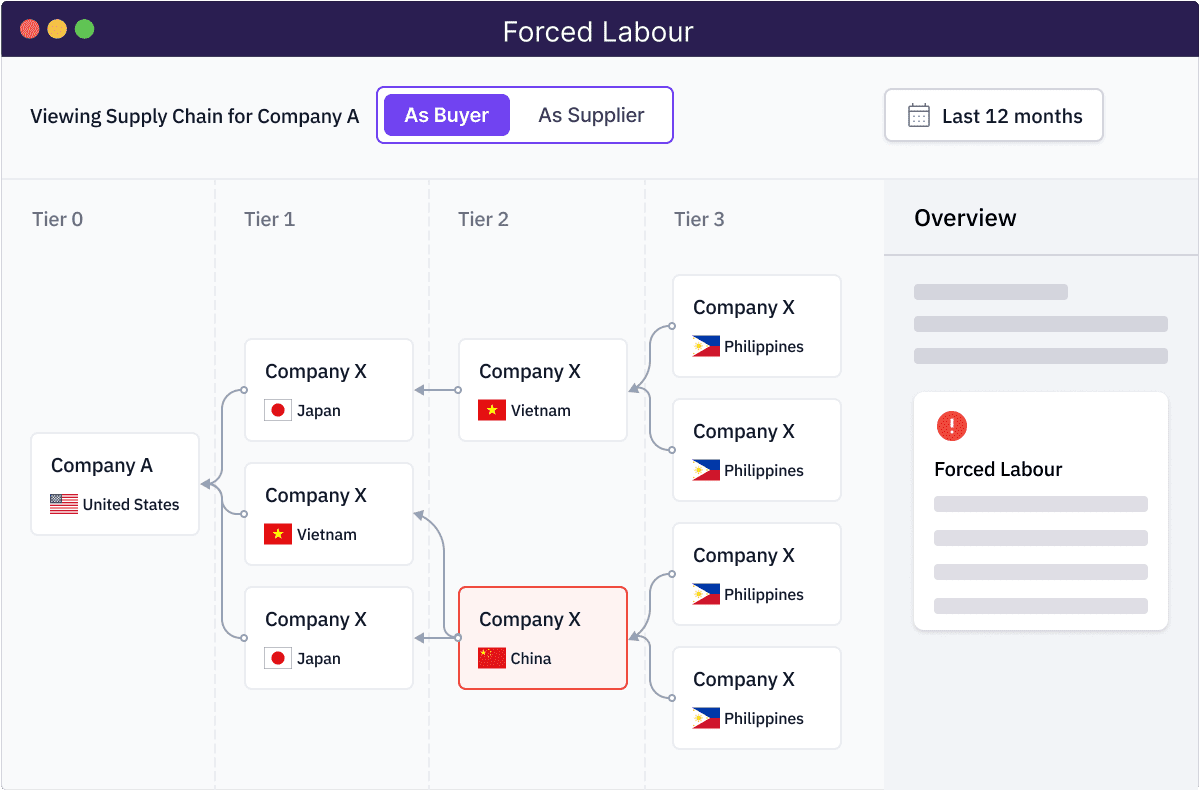Click the China flag on the flagged company
Screen dimensions: 1199x790
tap(491, 657)
